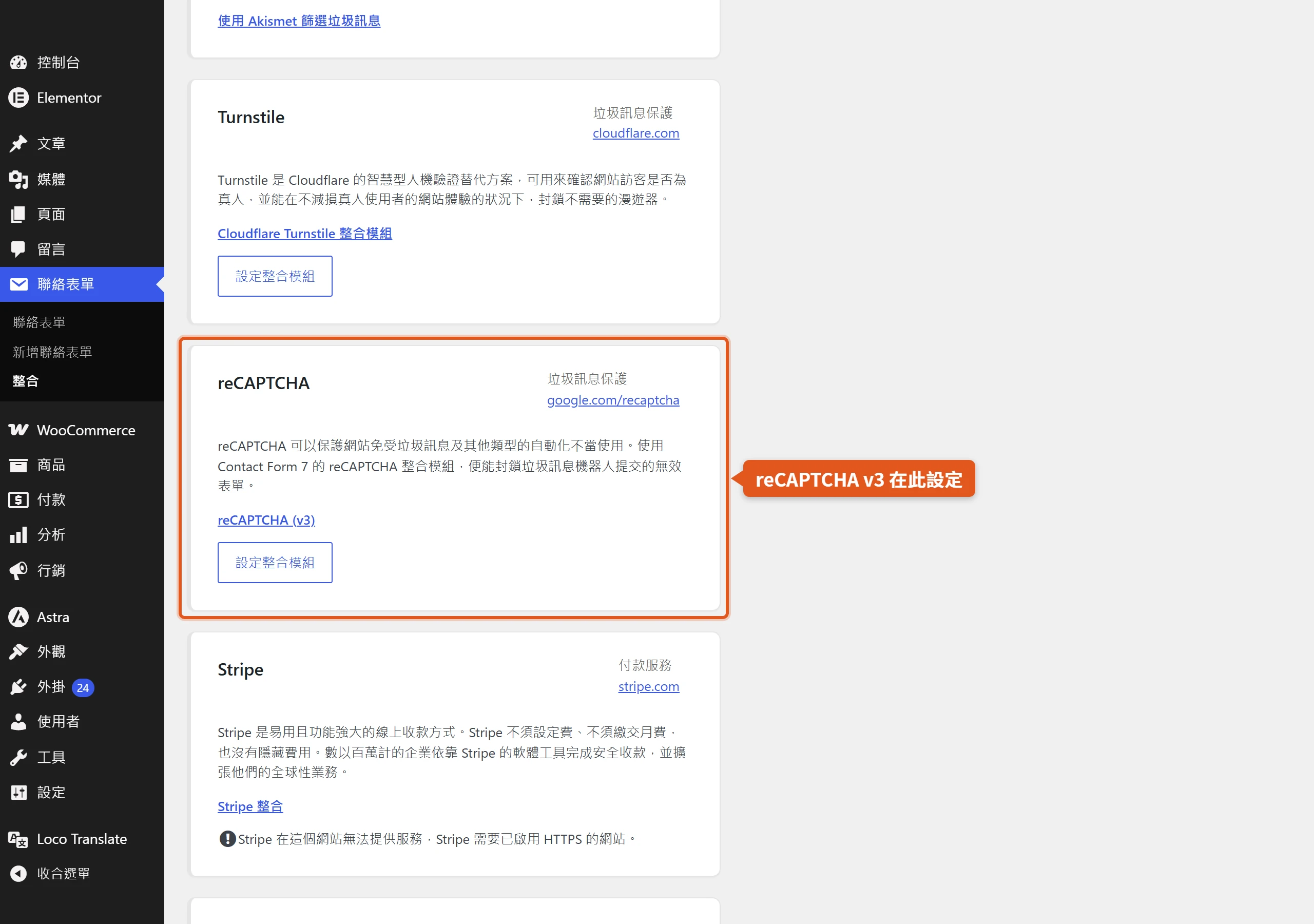Open the 外觀 paintbrush icon
This screenshot has width=1314, height=924.
point(18,651)
